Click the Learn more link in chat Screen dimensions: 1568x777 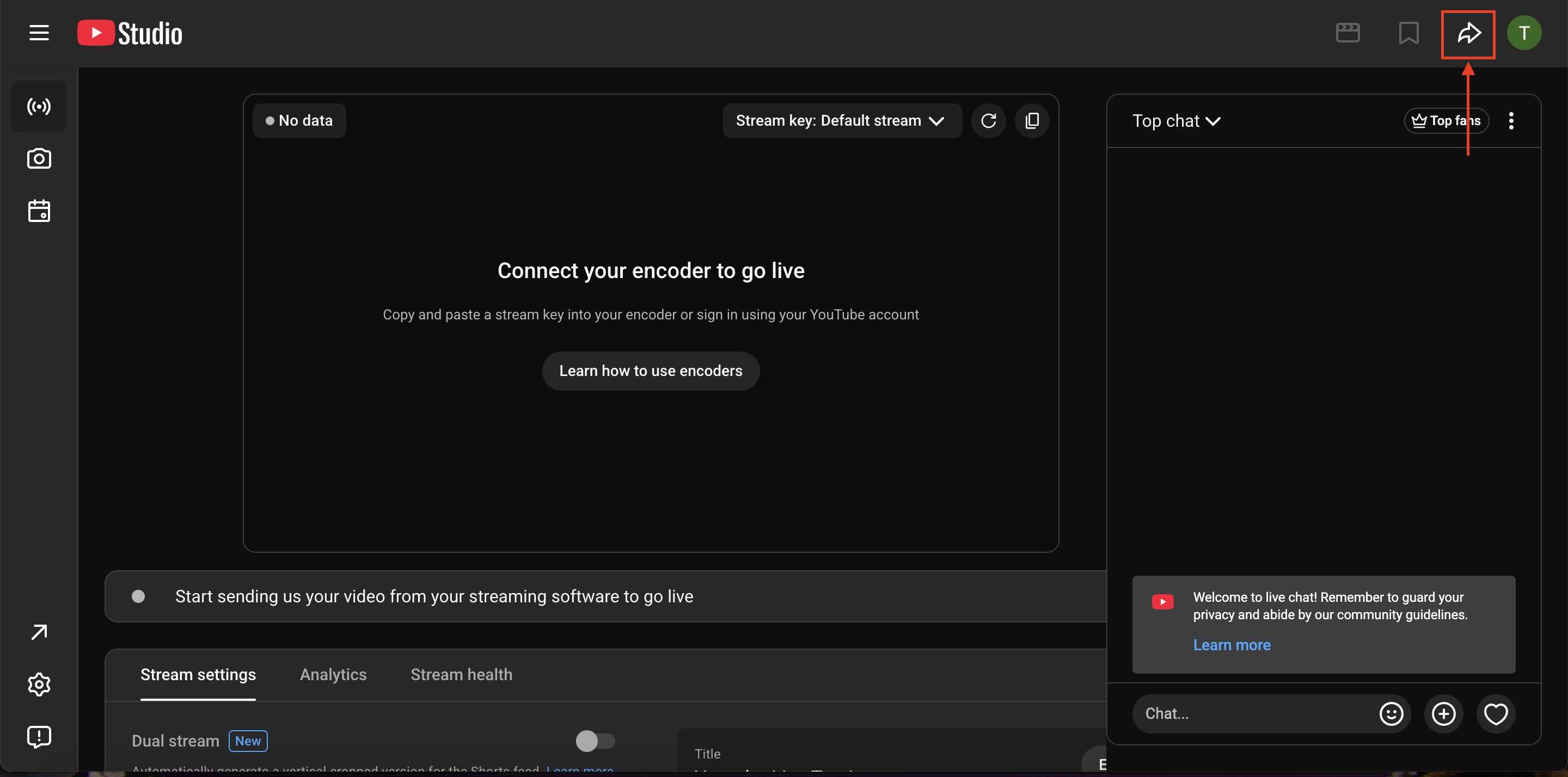tap(1232, 645)
